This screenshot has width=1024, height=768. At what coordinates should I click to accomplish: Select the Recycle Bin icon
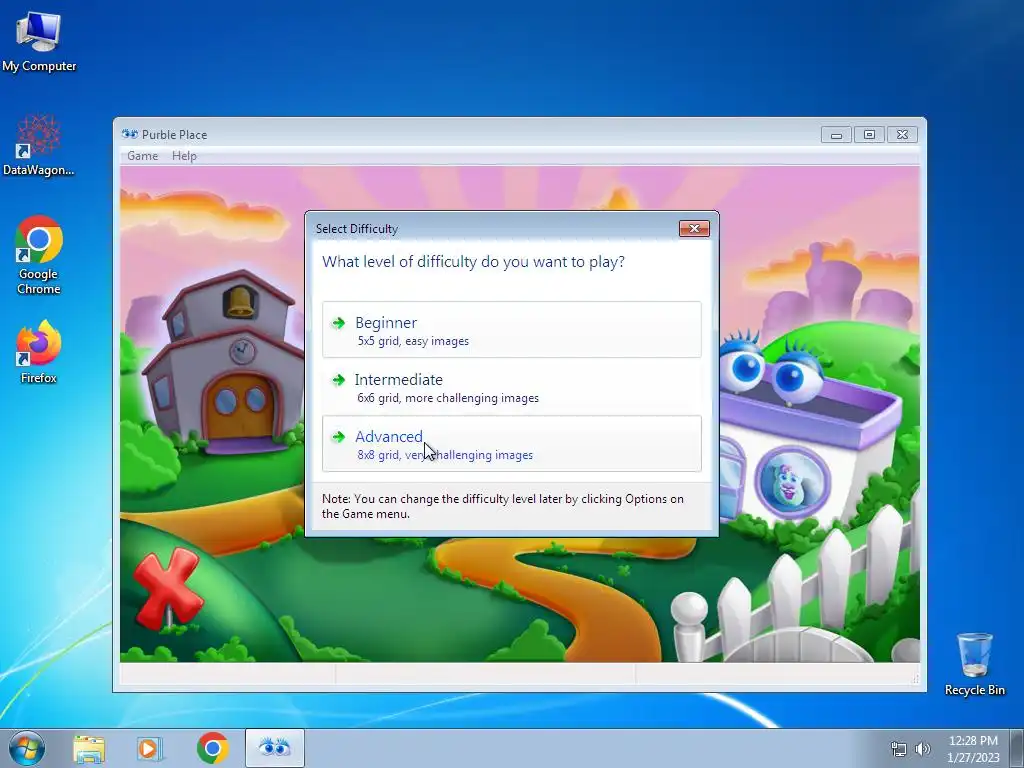click(x=974, y=664)
